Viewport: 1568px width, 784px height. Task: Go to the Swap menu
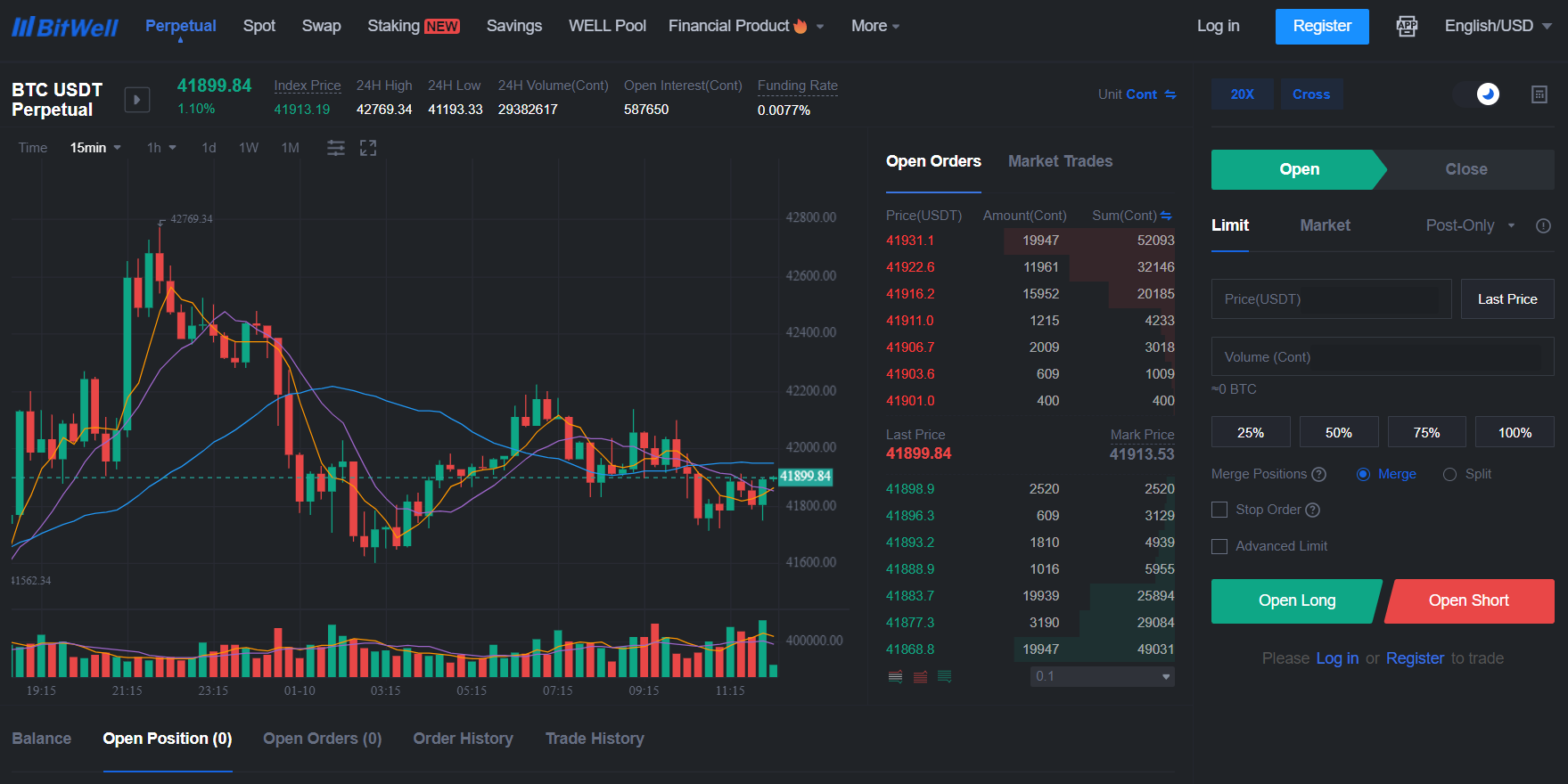(322, 26)
